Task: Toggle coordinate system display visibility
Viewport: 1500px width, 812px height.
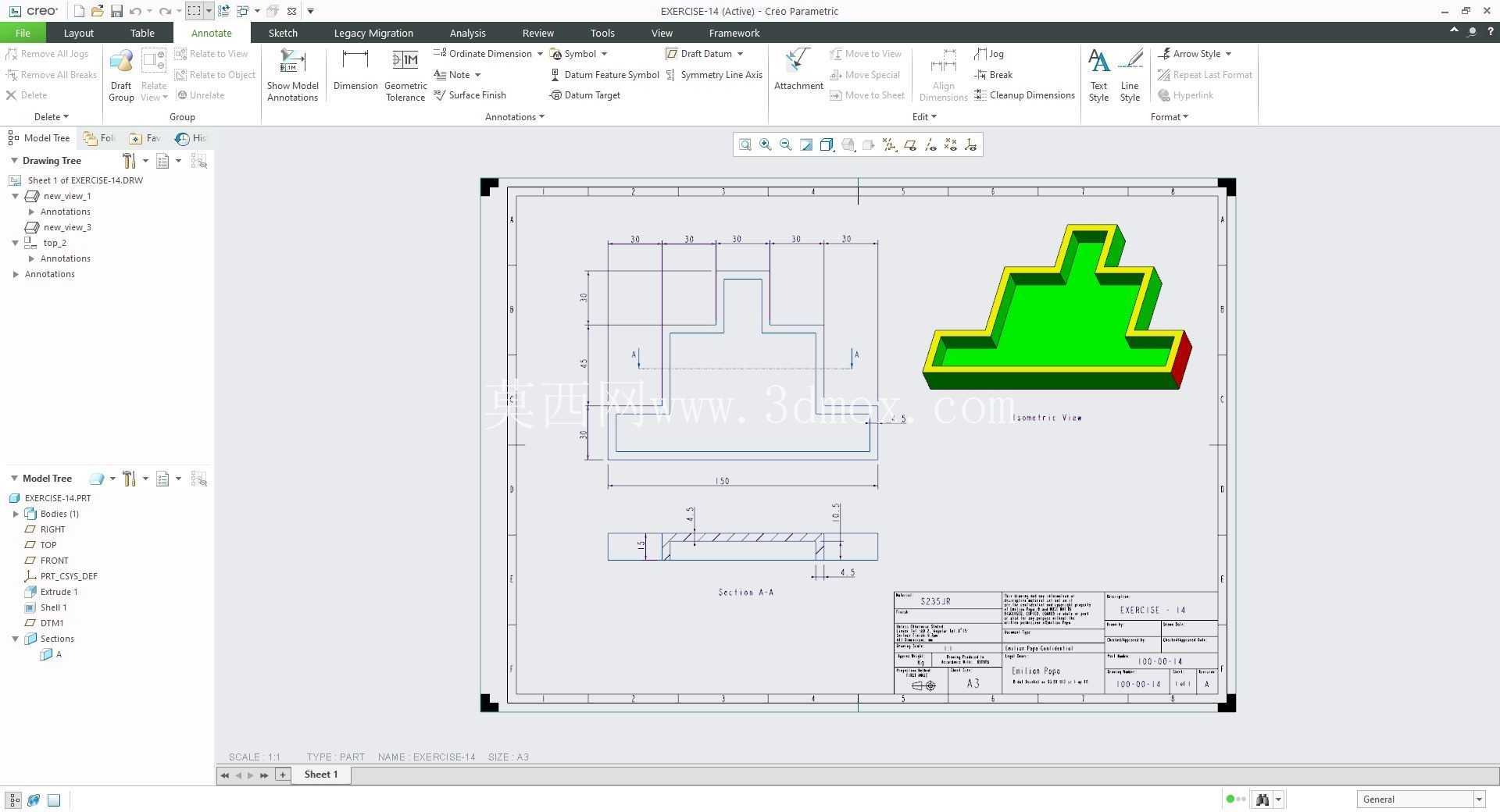Action: coord(971,144)
